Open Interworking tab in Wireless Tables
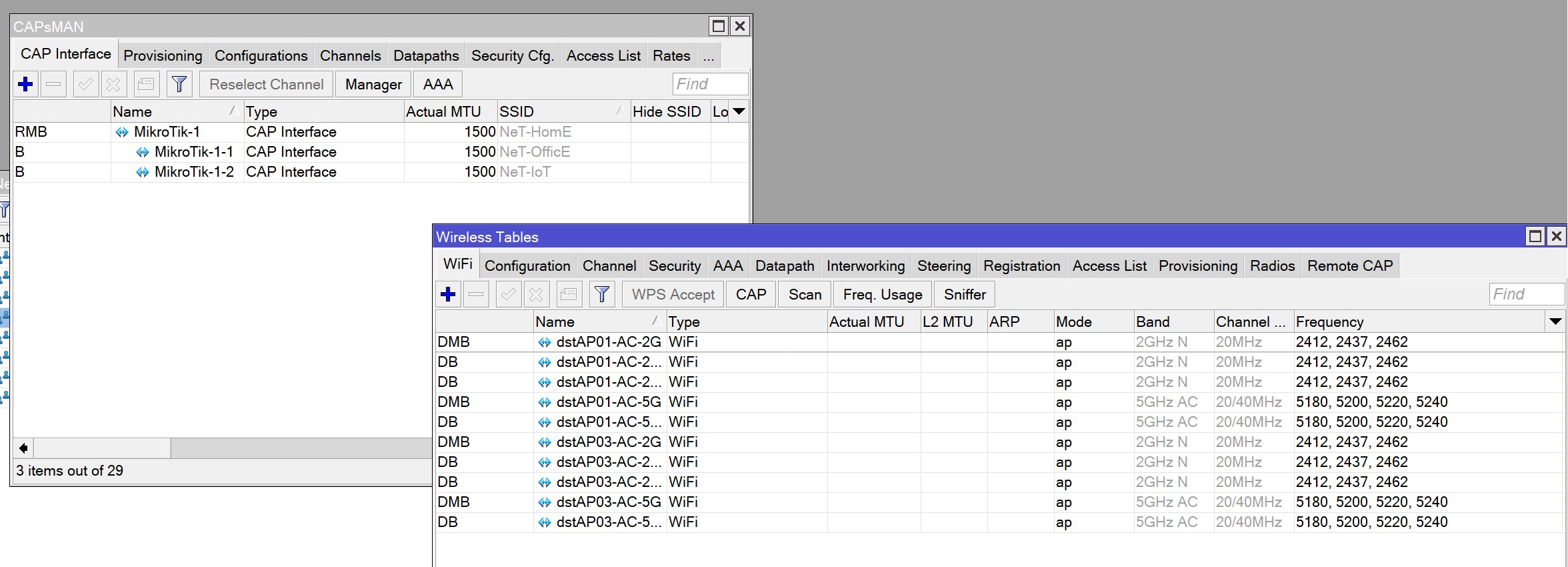The width and height of the screenshot is (1568, 567). tap(866, 266)
